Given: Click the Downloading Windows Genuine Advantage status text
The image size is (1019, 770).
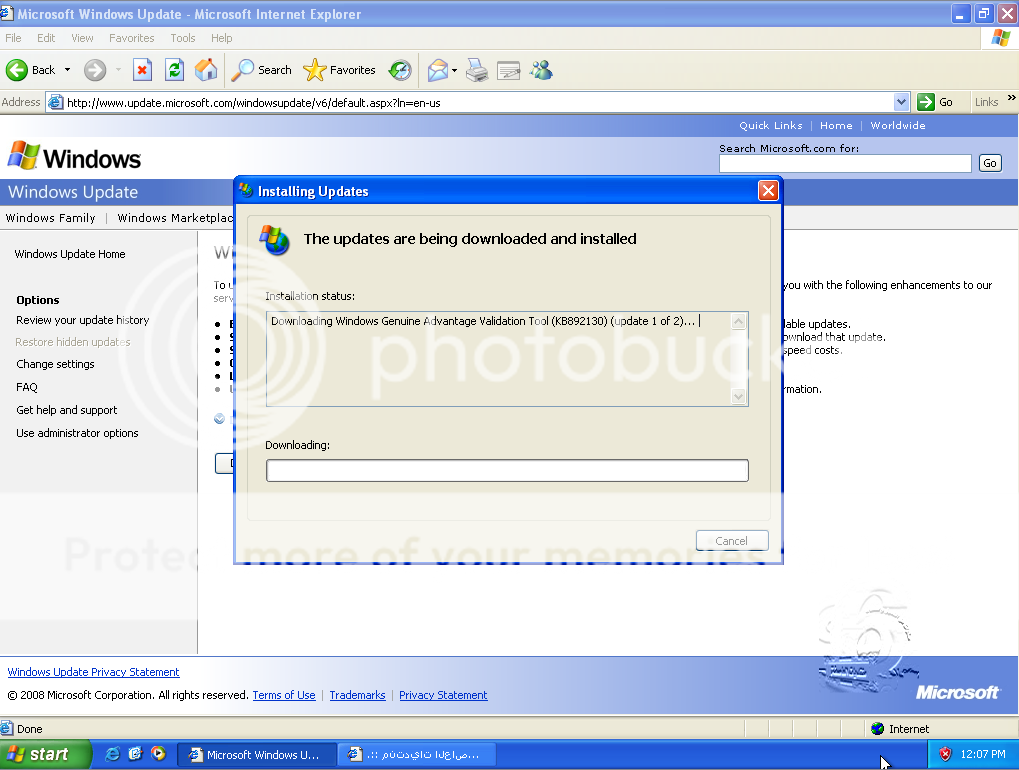Looking at the screenshot, I should tap(483, 321).
